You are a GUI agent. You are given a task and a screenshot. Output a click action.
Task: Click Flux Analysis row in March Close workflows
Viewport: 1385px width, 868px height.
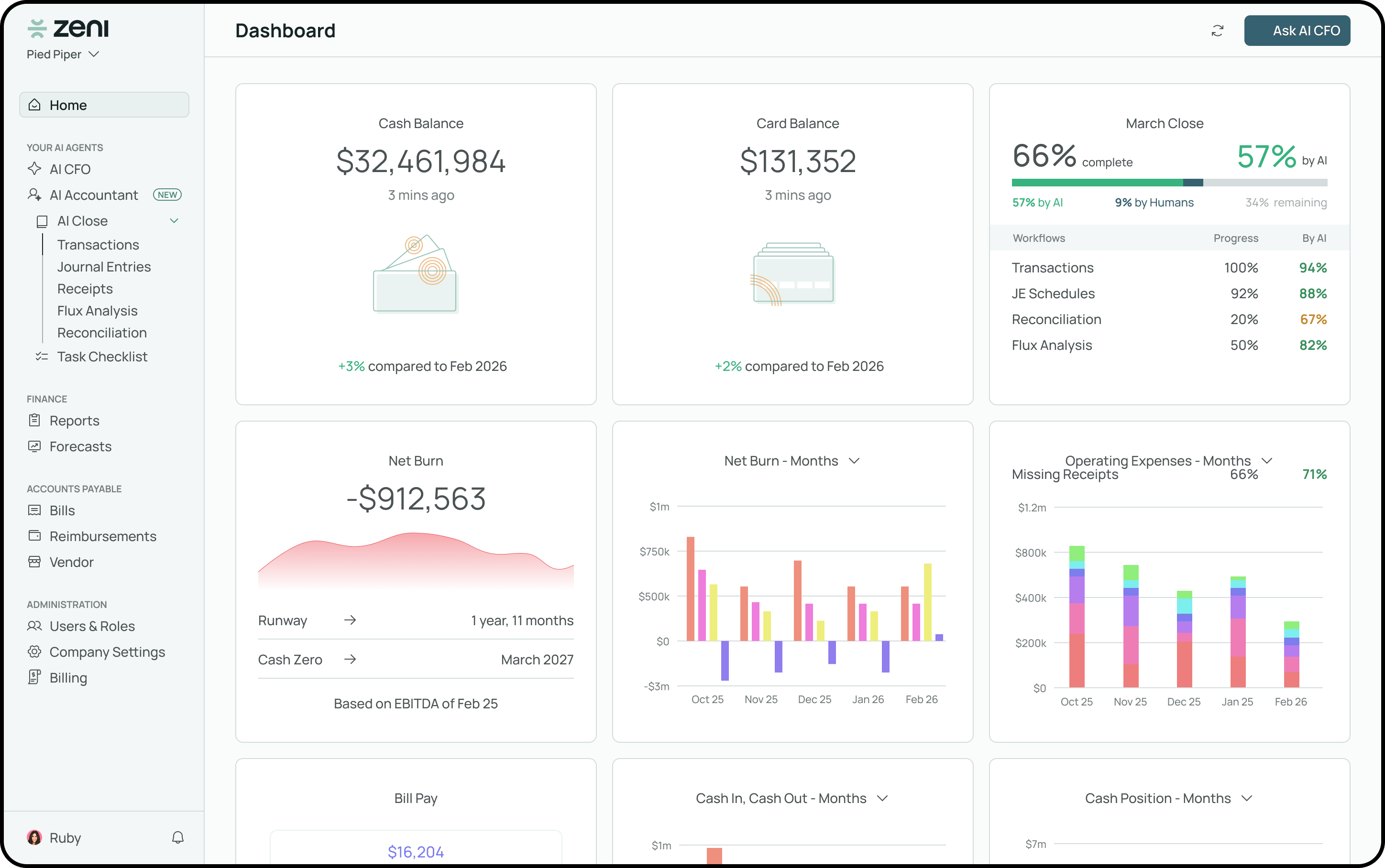tap(1169, 345)
